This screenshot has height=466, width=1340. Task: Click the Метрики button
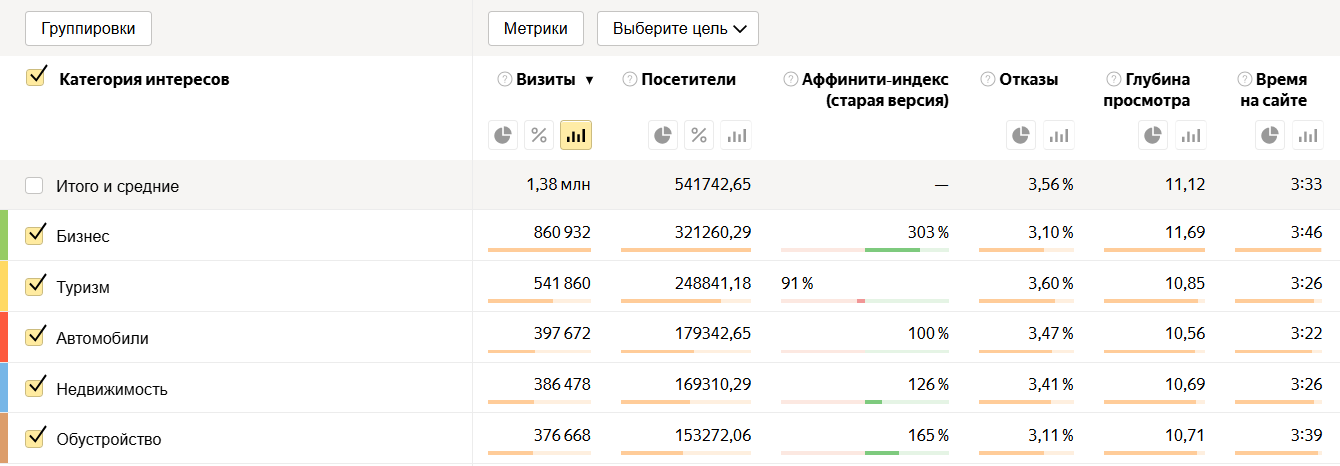pos(536,29)
